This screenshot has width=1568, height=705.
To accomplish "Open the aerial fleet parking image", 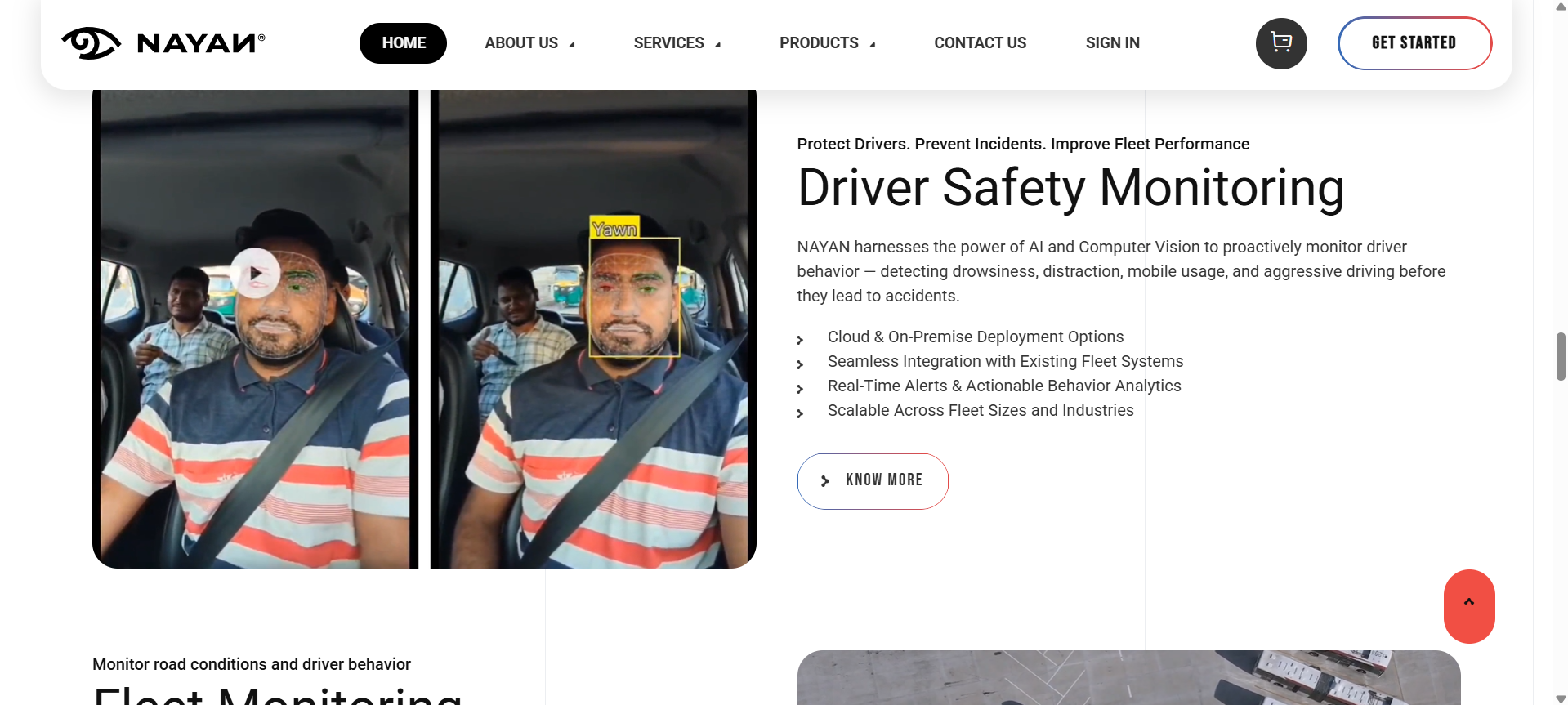I will [1128, 677].
